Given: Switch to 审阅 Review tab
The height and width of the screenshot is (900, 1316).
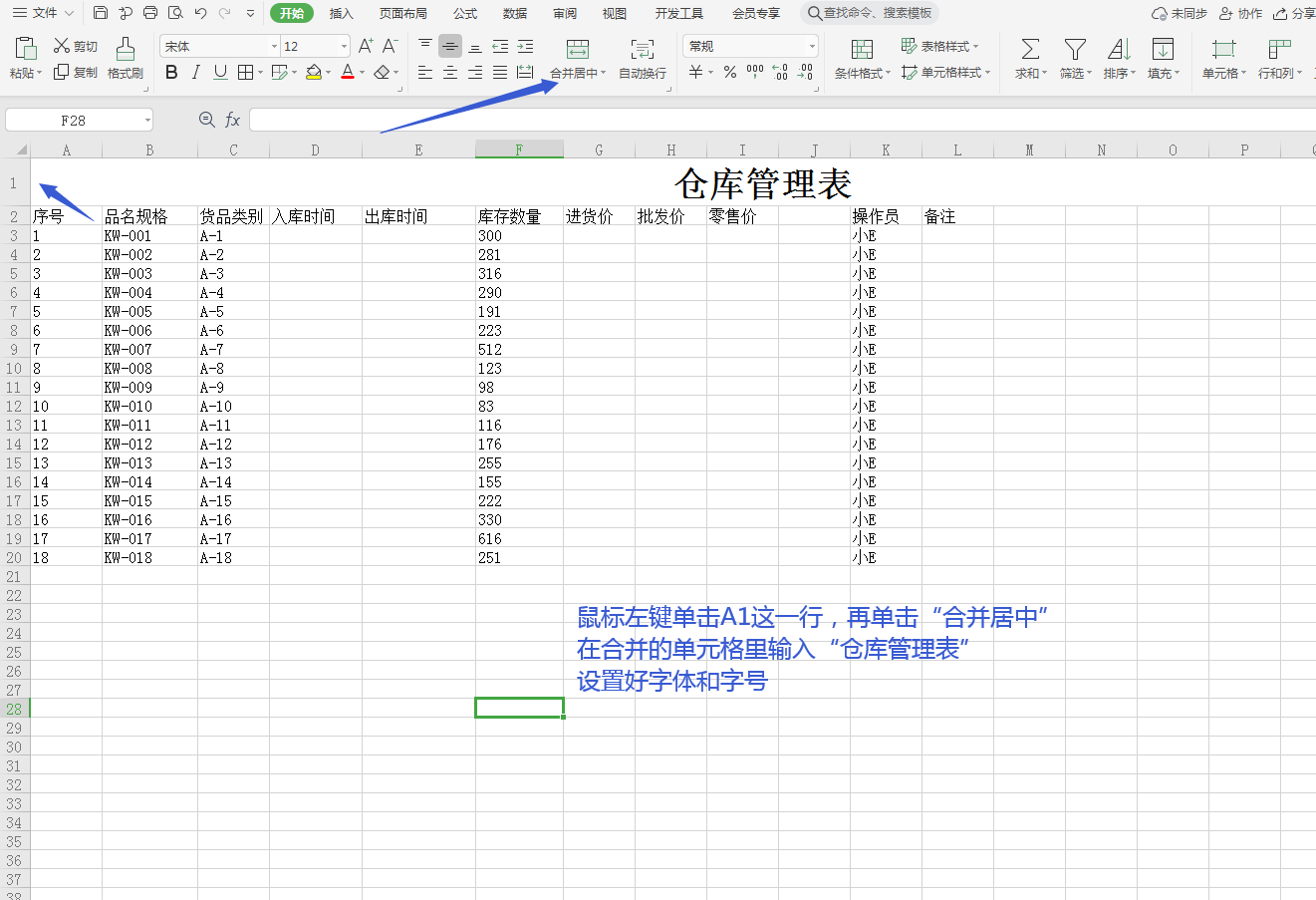Looking at the screenshot, I should click(565, 13).
